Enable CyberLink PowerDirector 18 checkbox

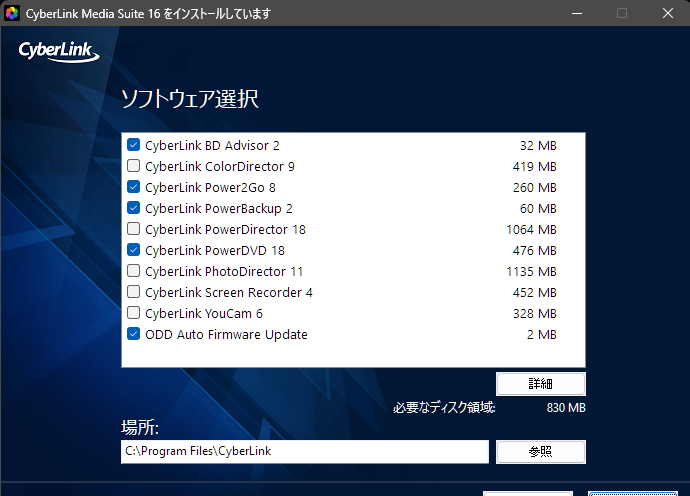[133, 229]
